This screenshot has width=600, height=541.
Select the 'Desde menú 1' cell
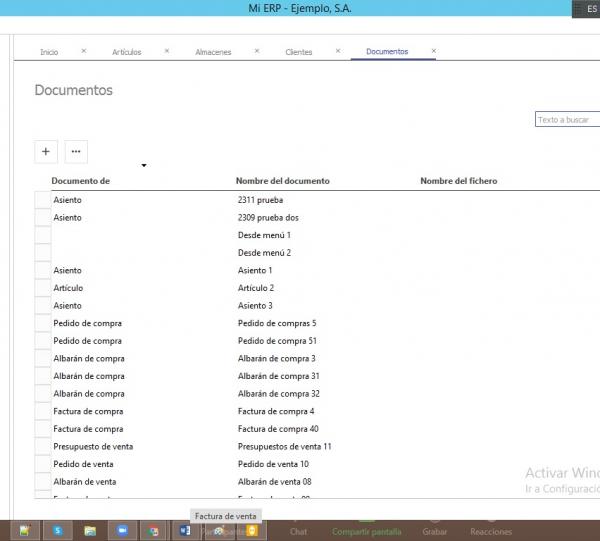click(264, 235)
